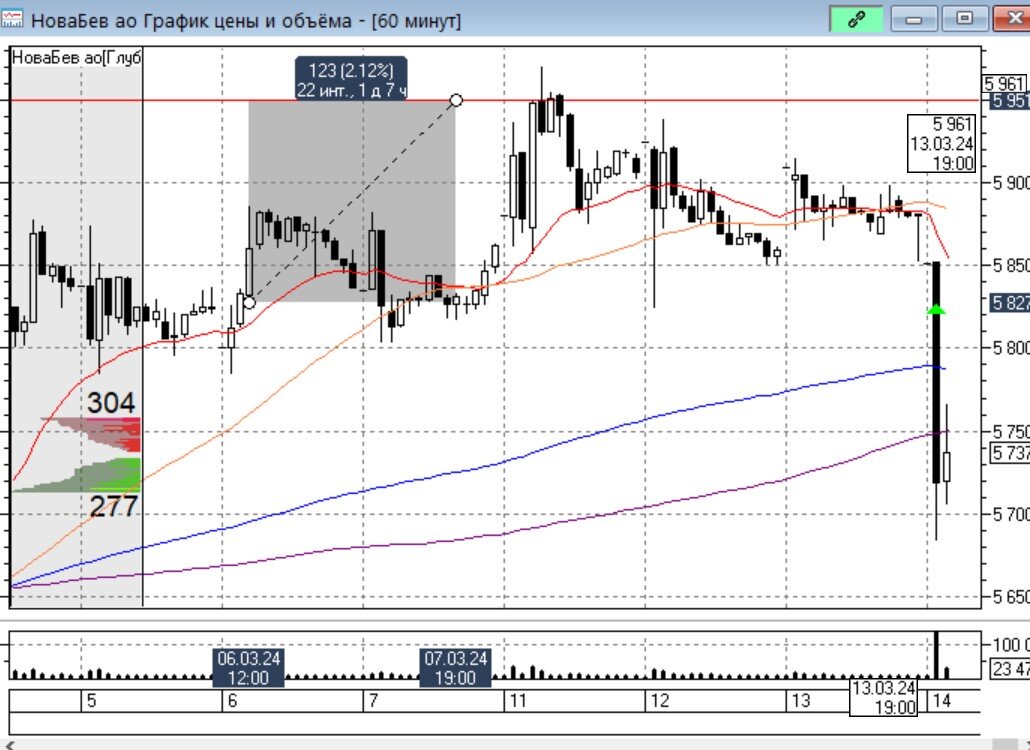
Task: Maximize the НоваБев chart window
Action: click(964, 19)
